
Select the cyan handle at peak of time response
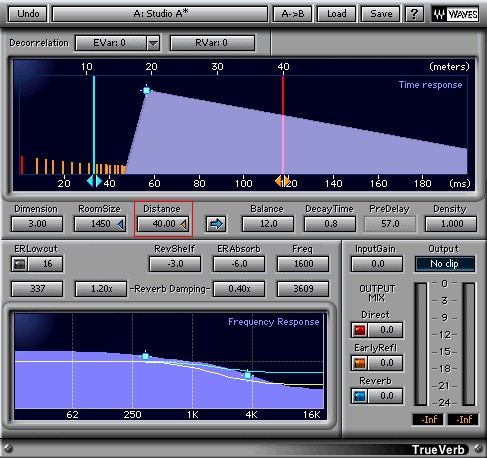click(146, 90)
